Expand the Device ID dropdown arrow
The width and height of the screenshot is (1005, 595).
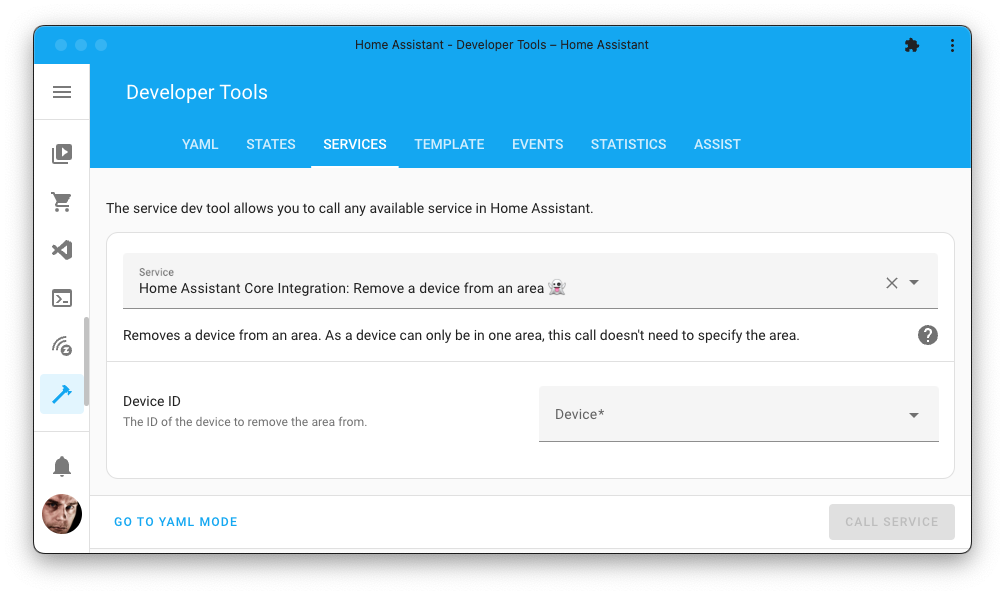[913, 413]
